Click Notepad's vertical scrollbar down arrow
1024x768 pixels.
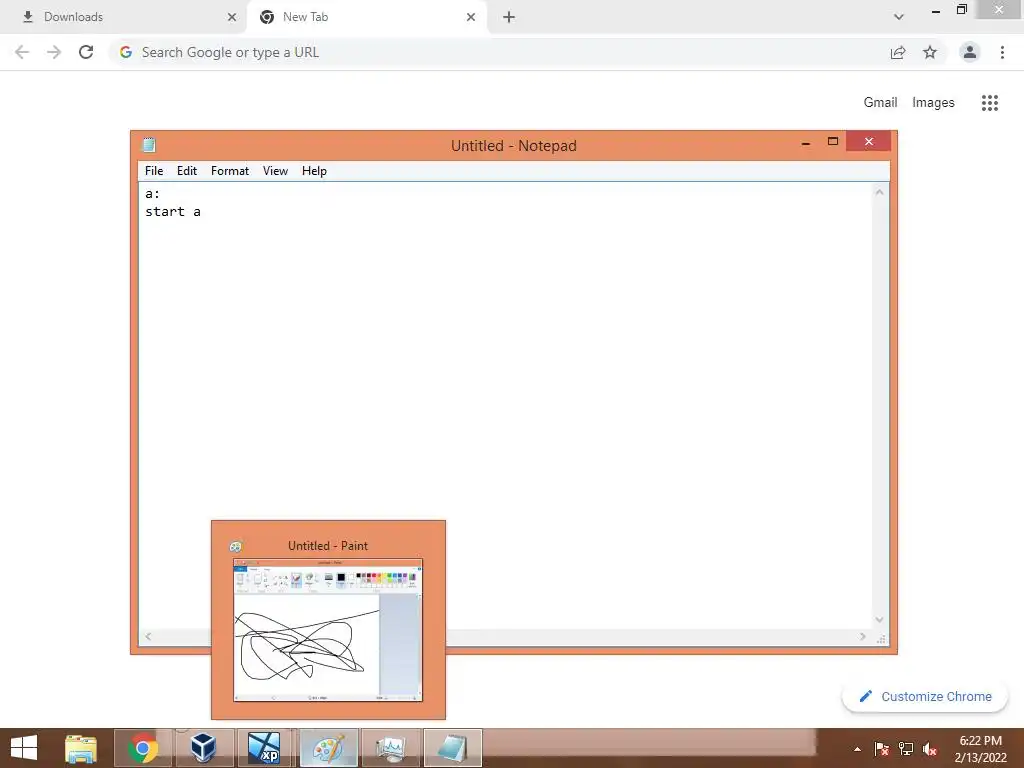880,620
